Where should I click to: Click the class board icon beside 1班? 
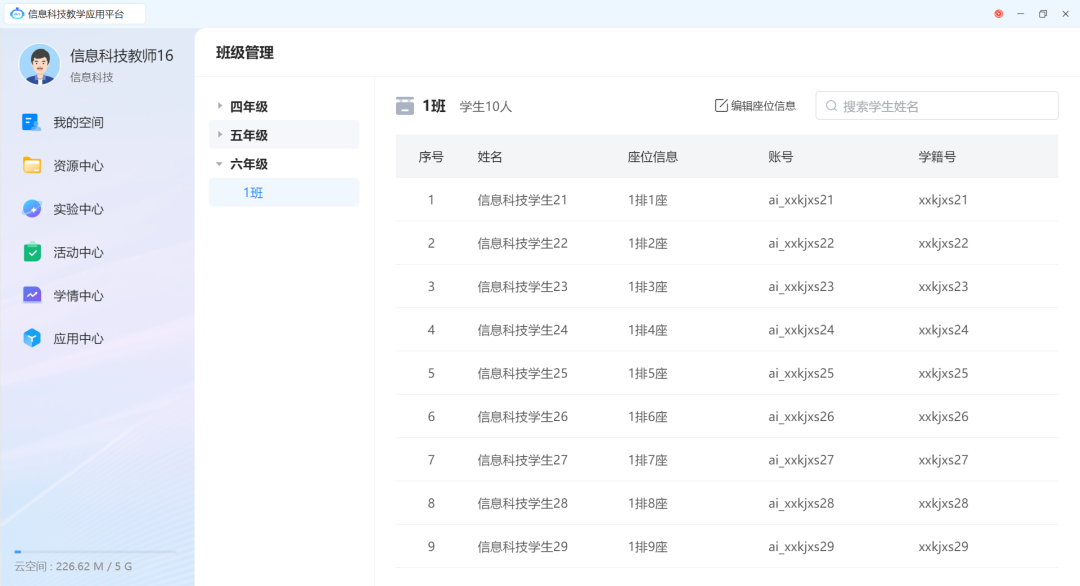point(404,104)
